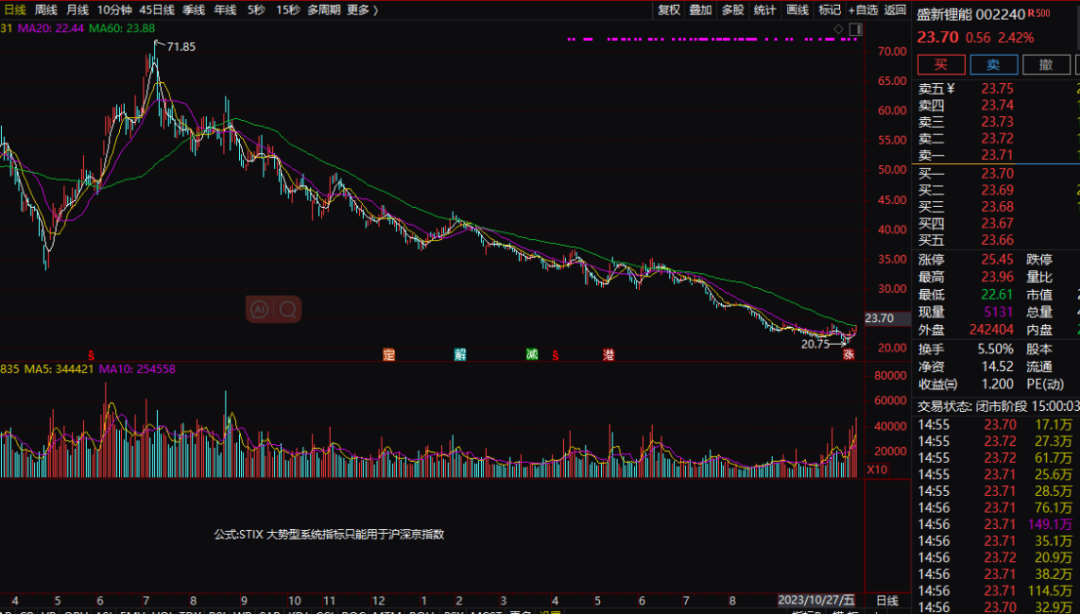Switch to the 月线 monthly period
1080x615 pixels.
coord(77,10)
